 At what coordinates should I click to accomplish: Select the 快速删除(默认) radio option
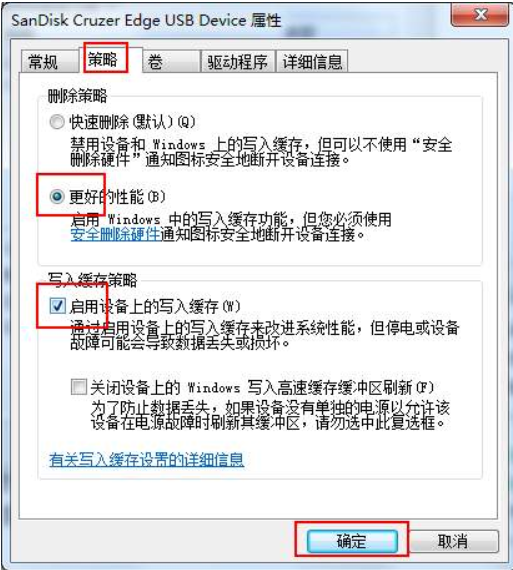tap(57, 122)
